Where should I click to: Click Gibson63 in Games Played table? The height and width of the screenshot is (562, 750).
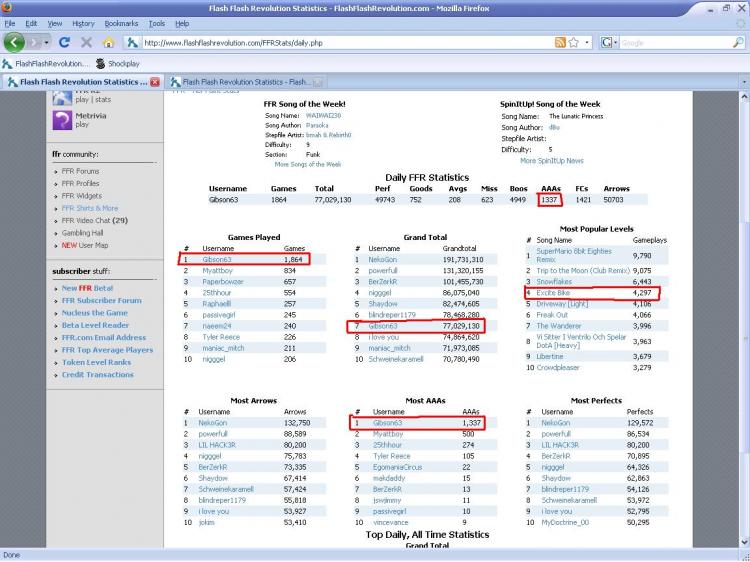(x=217, y=260)
